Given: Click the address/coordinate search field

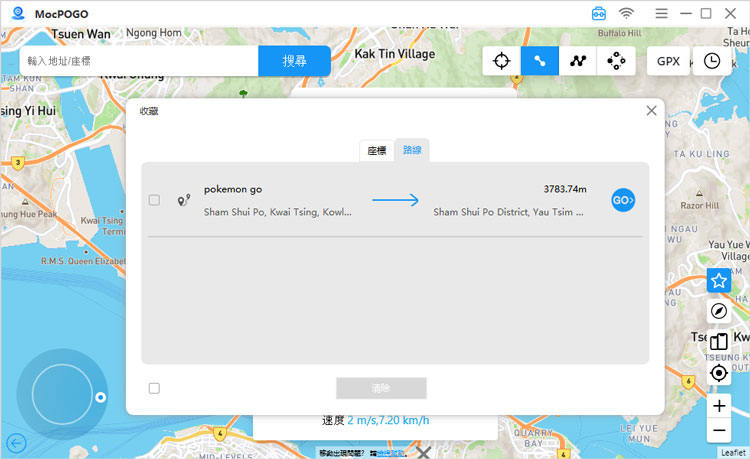Looking at the screenshot, I should point(139,61).
